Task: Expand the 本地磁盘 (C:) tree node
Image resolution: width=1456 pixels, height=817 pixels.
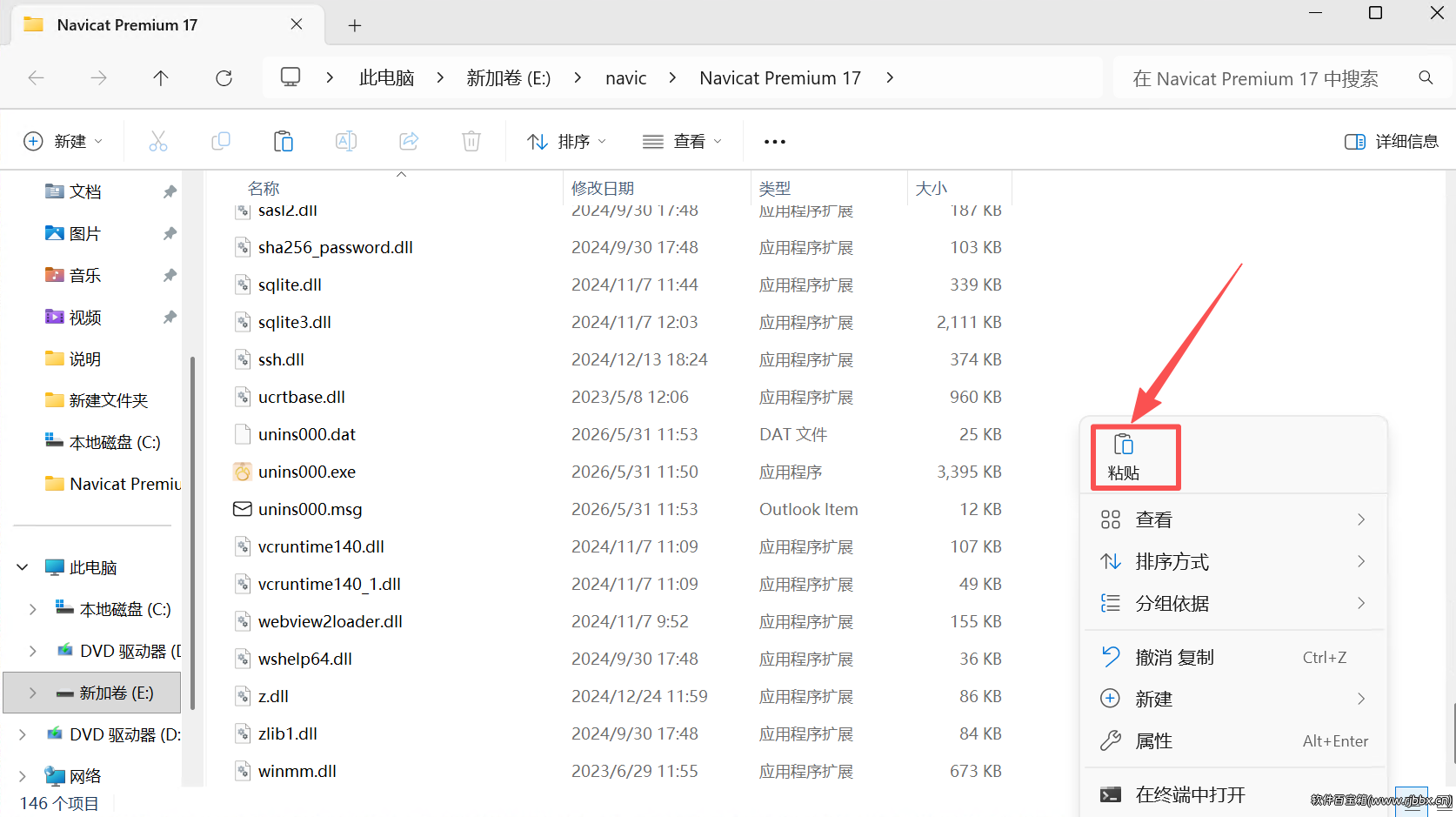Action: [x=33, y=609]
